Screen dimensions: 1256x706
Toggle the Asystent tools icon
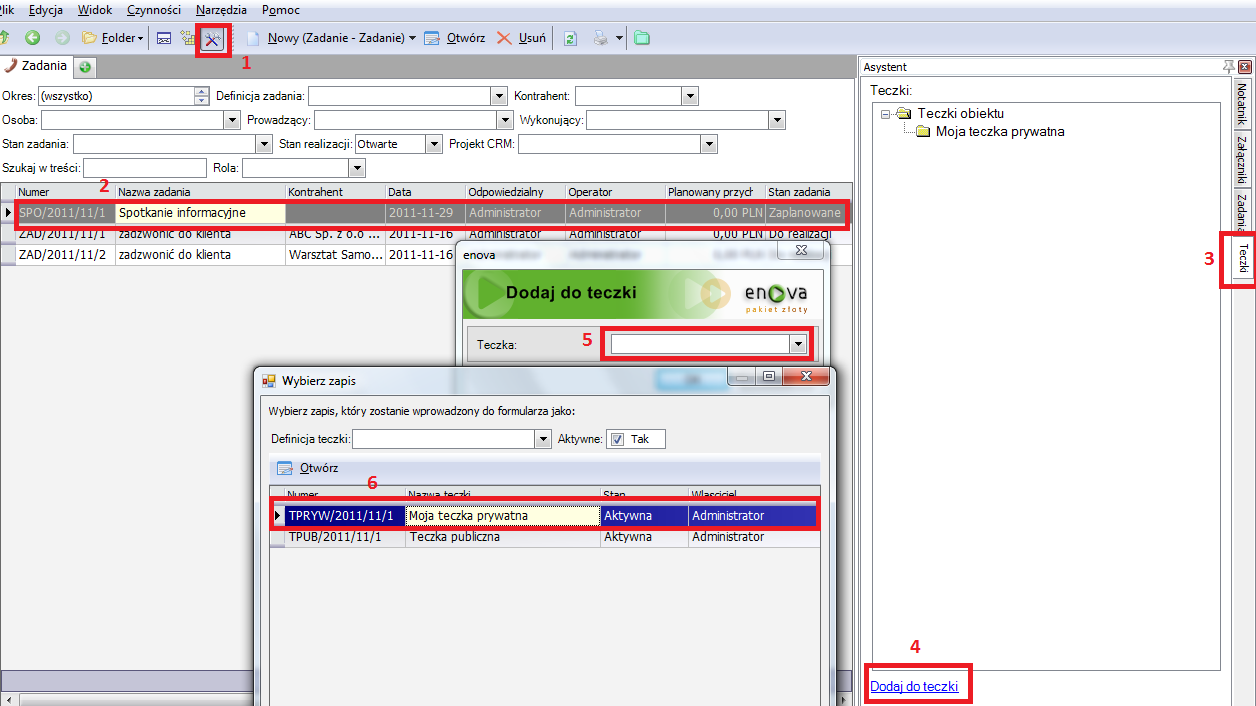[213, 39]
